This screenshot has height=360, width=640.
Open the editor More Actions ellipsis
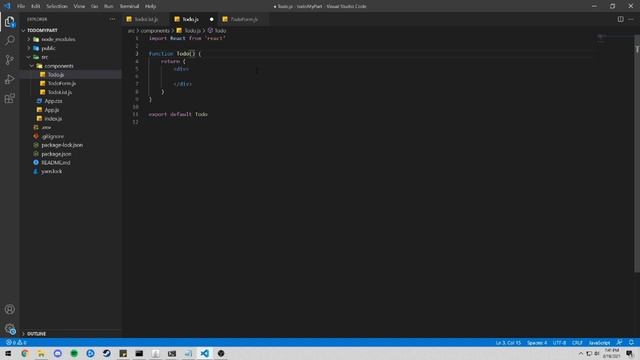[x=631, y=19]
